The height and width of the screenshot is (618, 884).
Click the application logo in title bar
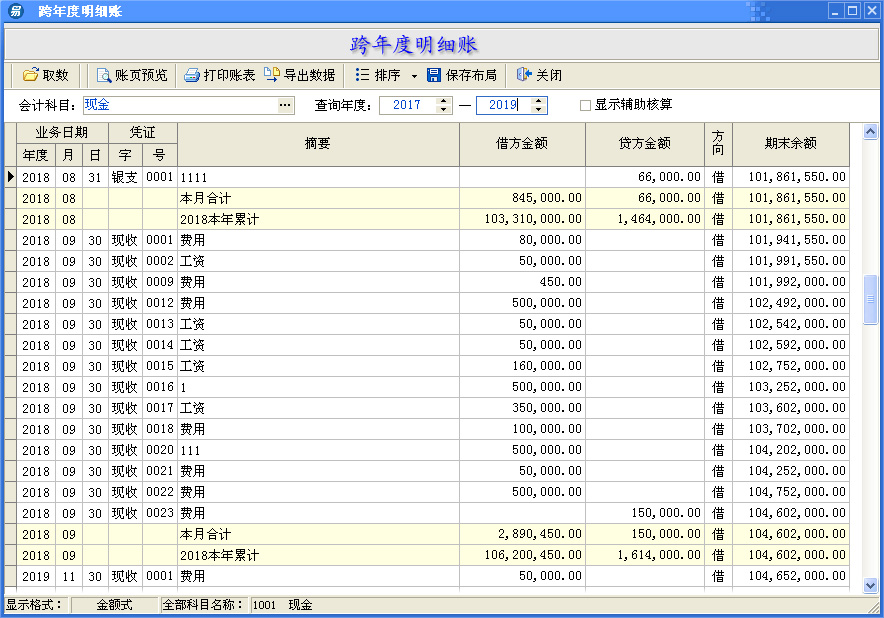(16, 11)
